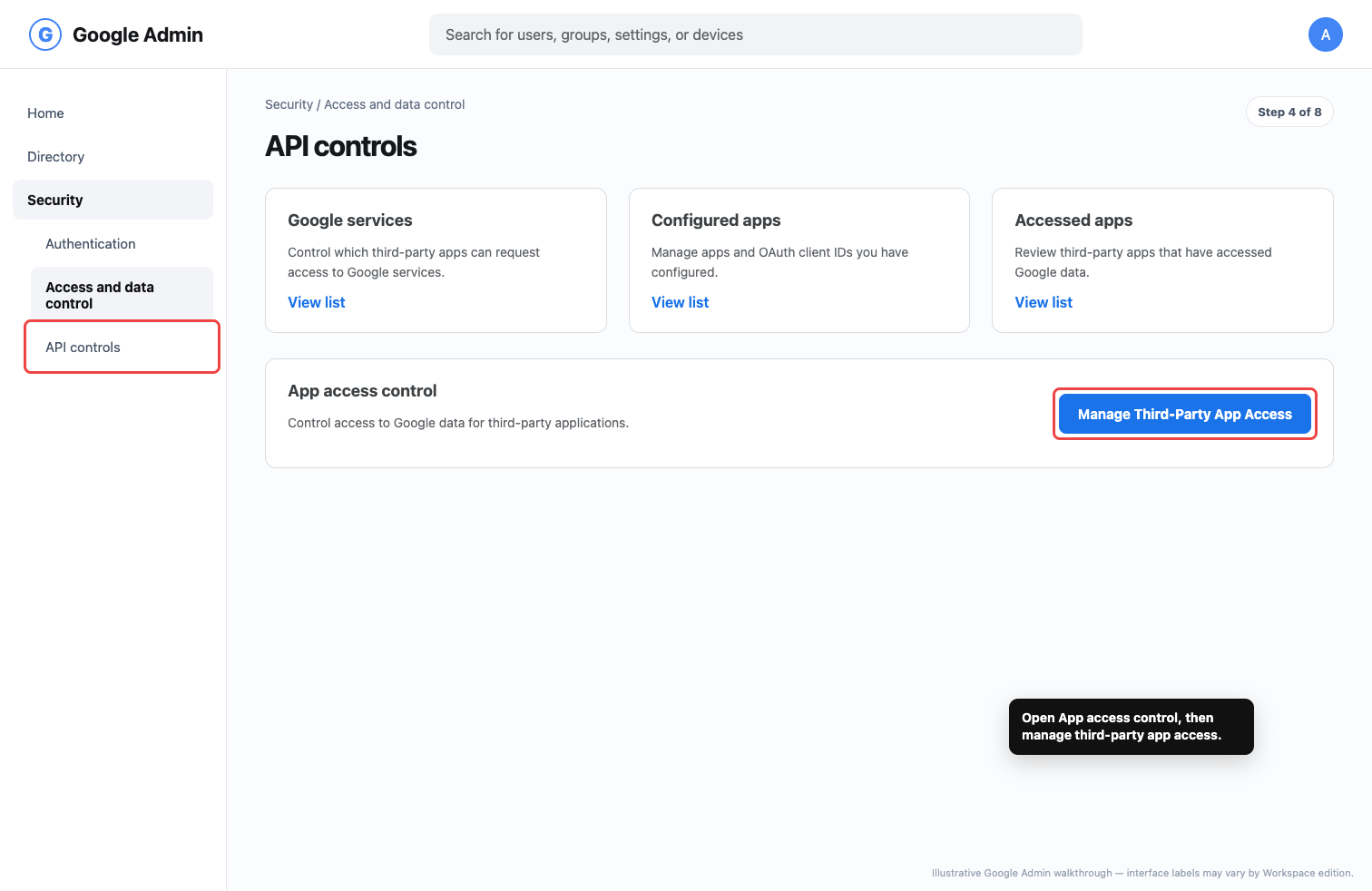Click the Google Admin title text

[138, 34]
